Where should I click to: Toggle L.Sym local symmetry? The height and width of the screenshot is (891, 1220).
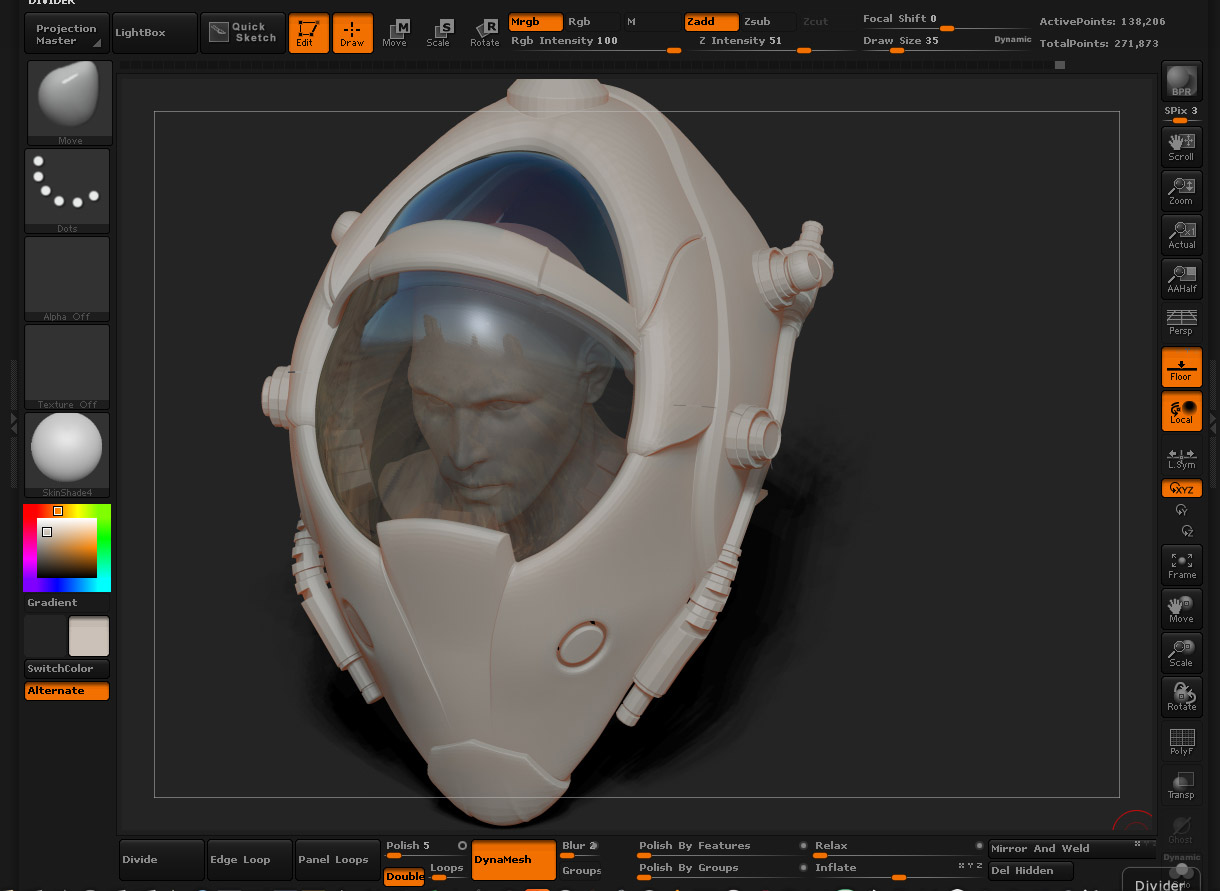click(x=1181, y=458)
